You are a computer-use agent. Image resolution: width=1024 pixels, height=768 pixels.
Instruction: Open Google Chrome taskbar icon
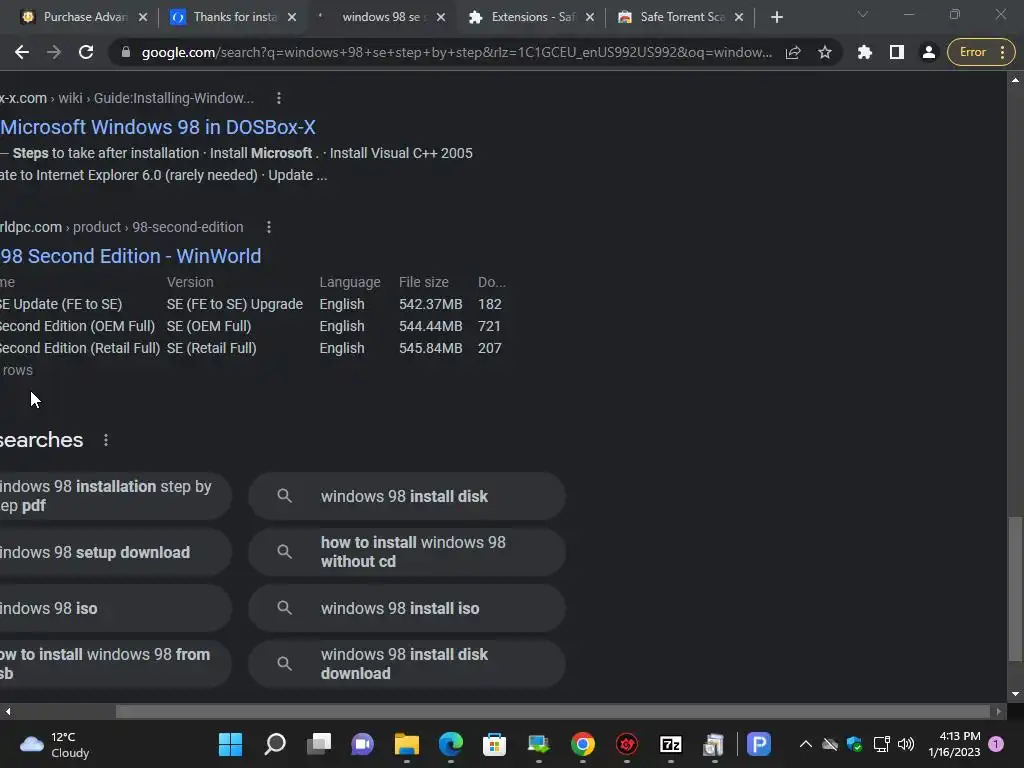(x=583, y=744)
